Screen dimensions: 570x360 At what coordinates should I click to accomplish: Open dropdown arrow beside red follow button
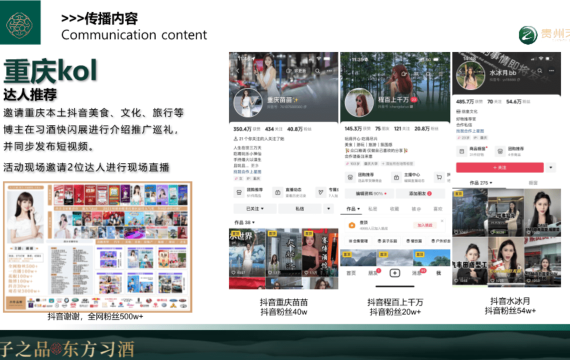551,168
